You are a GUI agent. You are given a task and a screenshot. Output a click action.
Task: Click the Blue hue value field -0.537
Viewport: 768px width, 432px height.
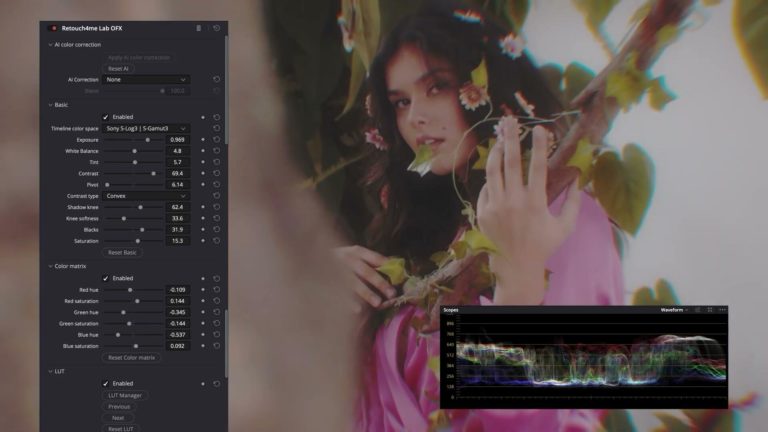click(x=177, y=335)
